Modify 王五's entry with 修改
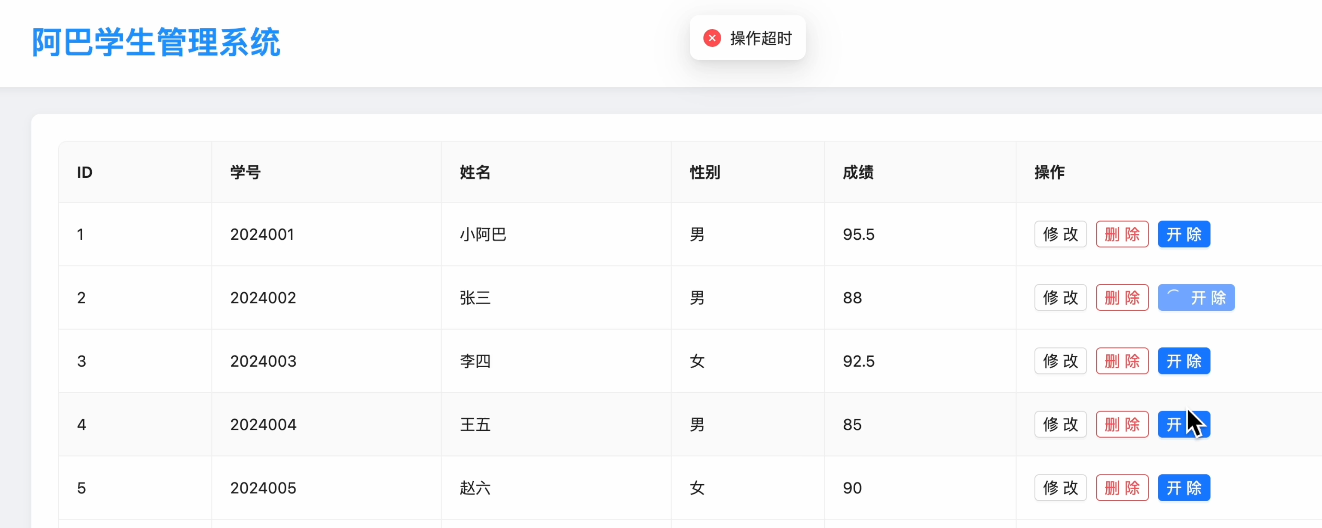 coord(1060,425)
